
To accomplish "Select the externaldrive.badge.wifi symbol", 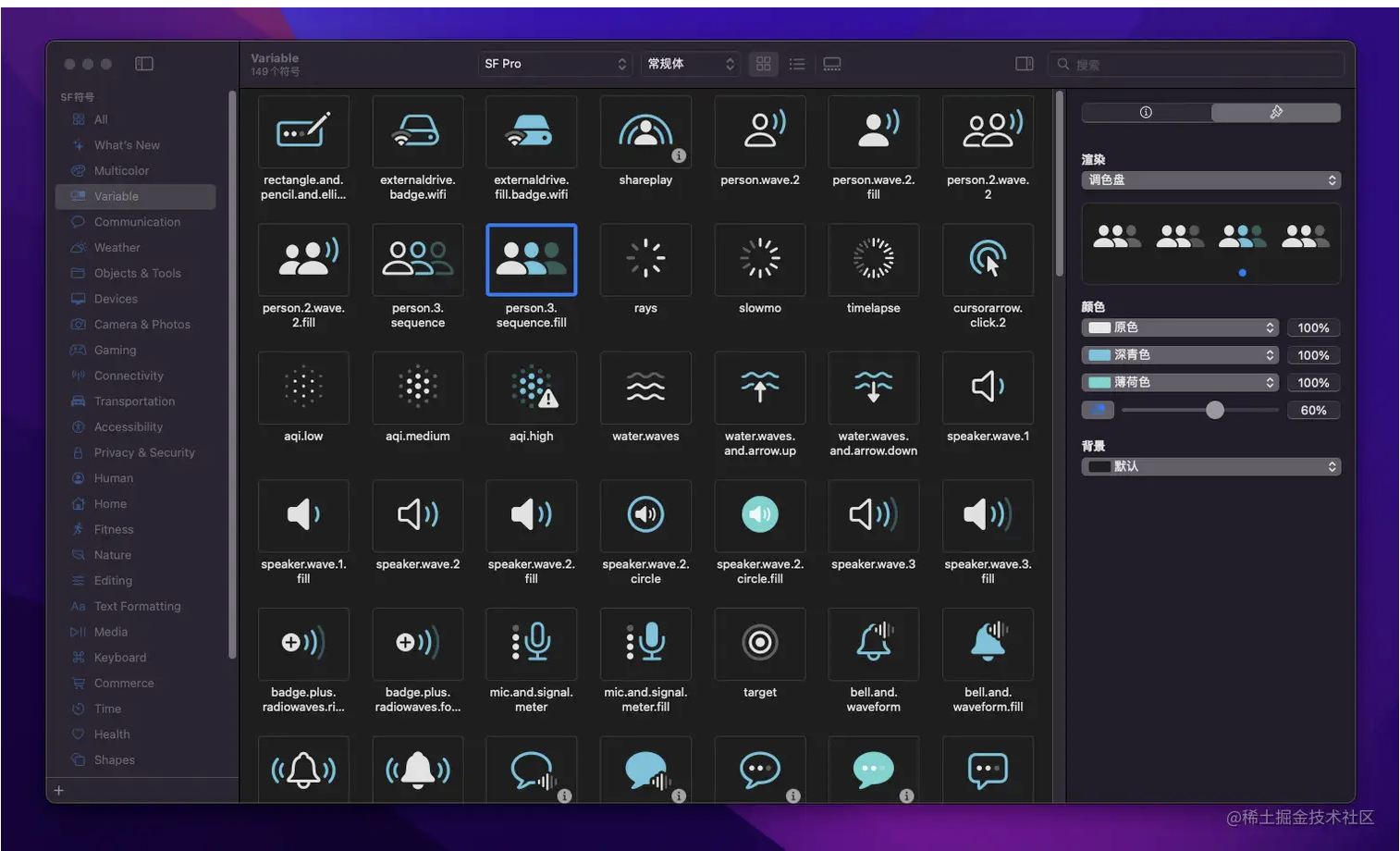I will click(418, 131).
